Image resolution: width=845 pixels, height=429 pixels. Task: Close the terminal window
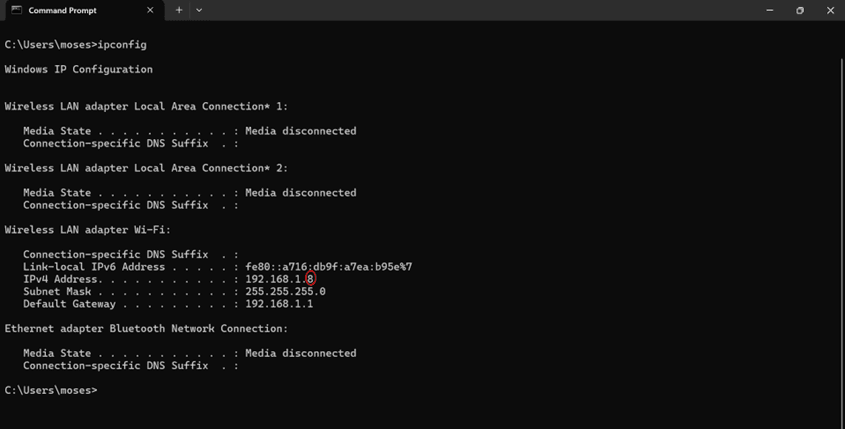(830, 10)
